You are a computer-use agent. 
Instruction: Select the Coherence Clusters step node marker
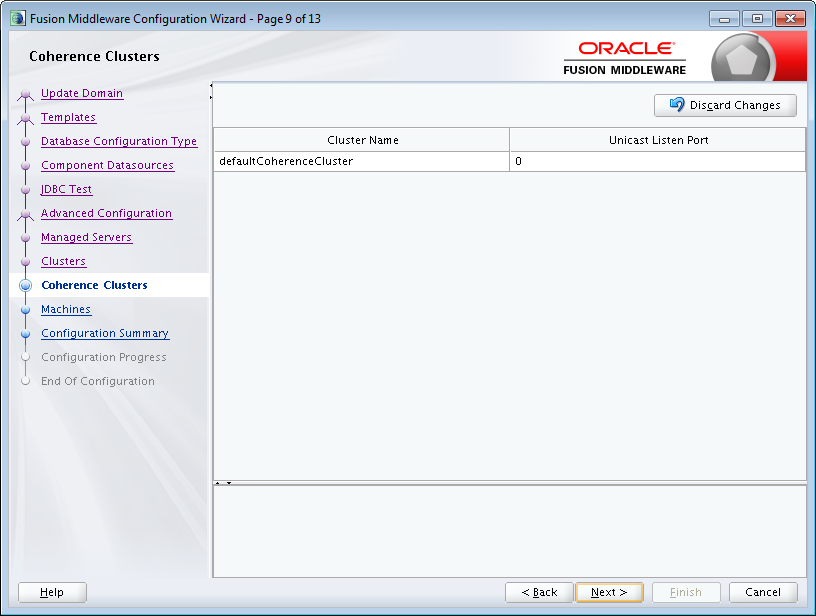coord(25,285)
